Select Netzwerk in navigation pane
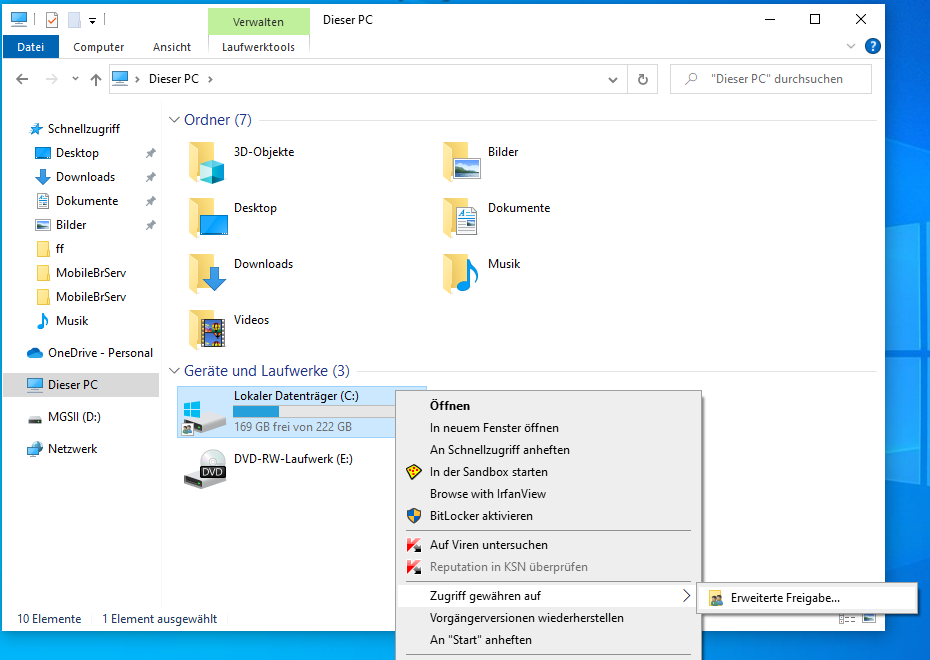The width and height of the screenshot is (930, 660). (x=72, y=449)
